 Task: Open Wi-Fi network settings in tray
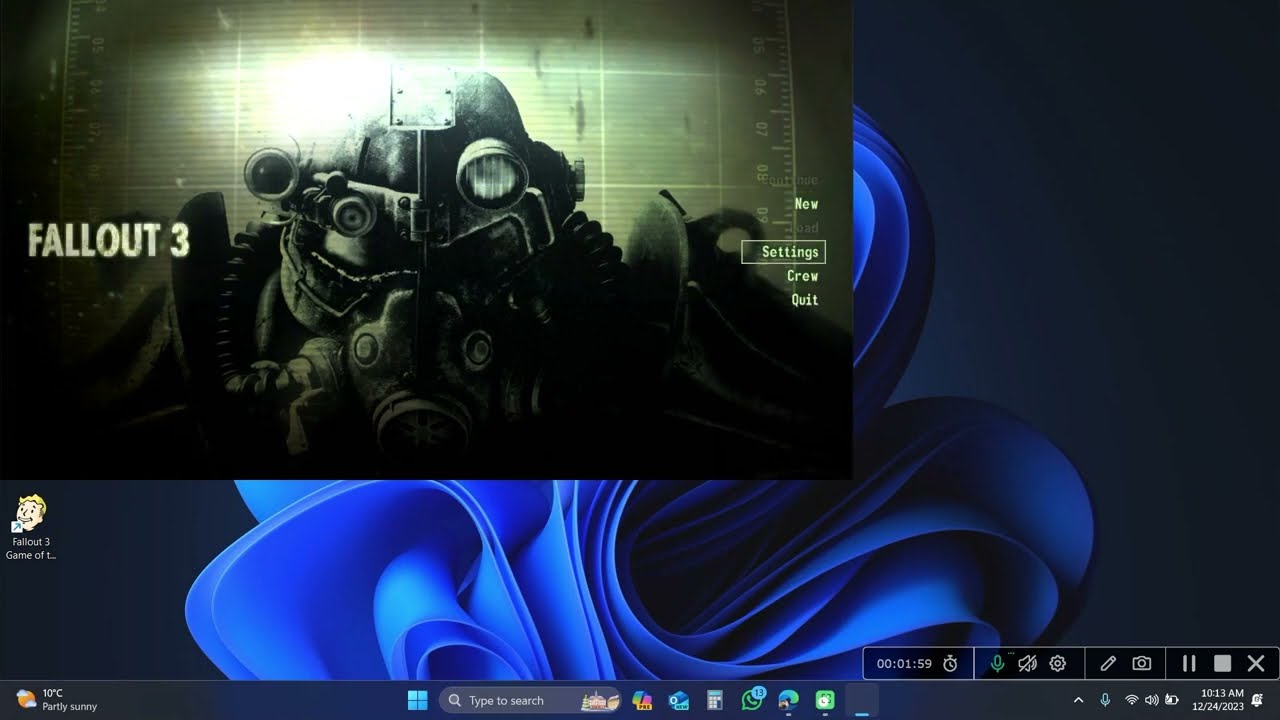point(1132,700)
